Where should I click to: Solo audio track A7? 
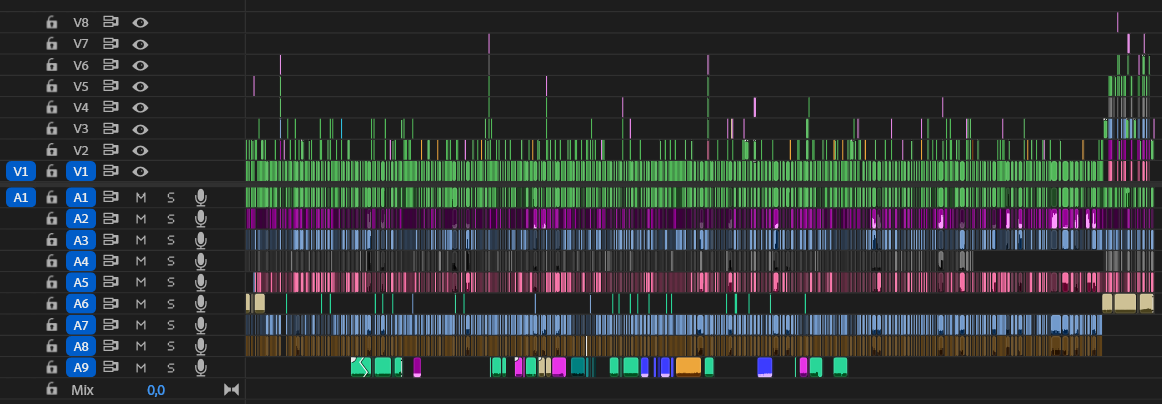[170, 325]
